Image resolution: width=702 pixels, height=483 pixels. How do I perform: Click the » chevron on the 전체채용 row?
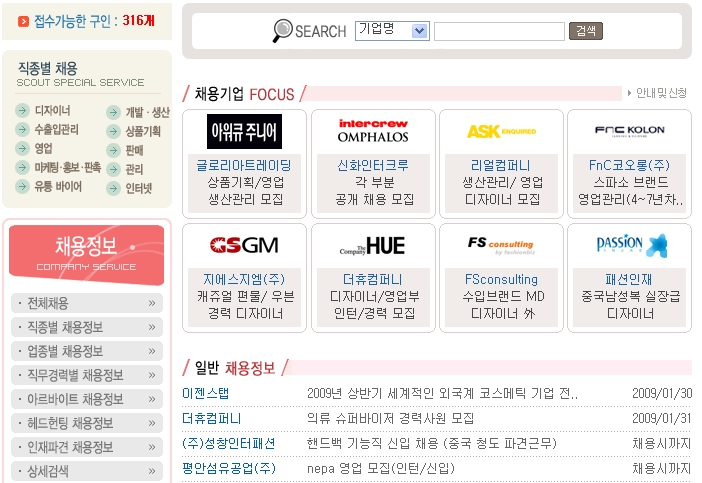152,303
